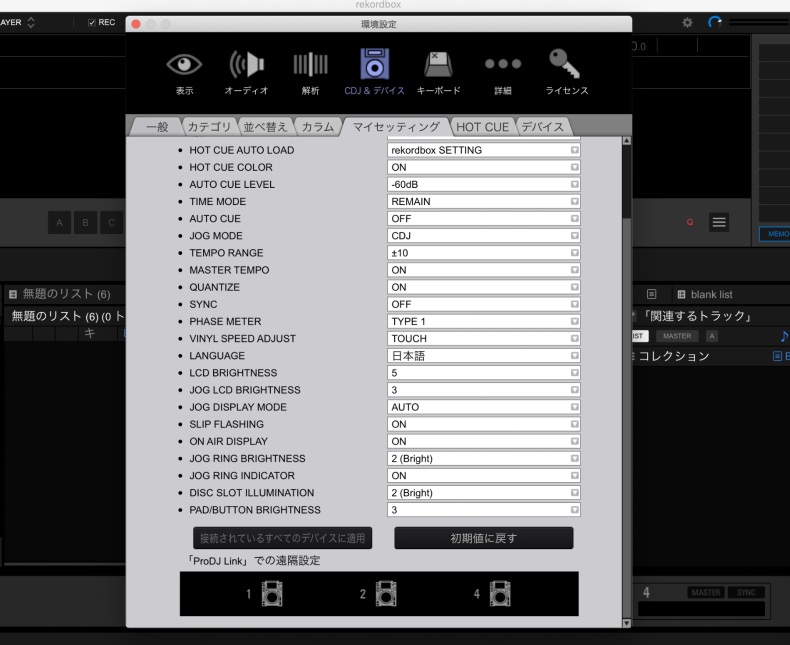Viewport: 790px width, 645px height.
Task: Click the playlist icon beside 無題のリスト (6)
Action: coord(13,294)
